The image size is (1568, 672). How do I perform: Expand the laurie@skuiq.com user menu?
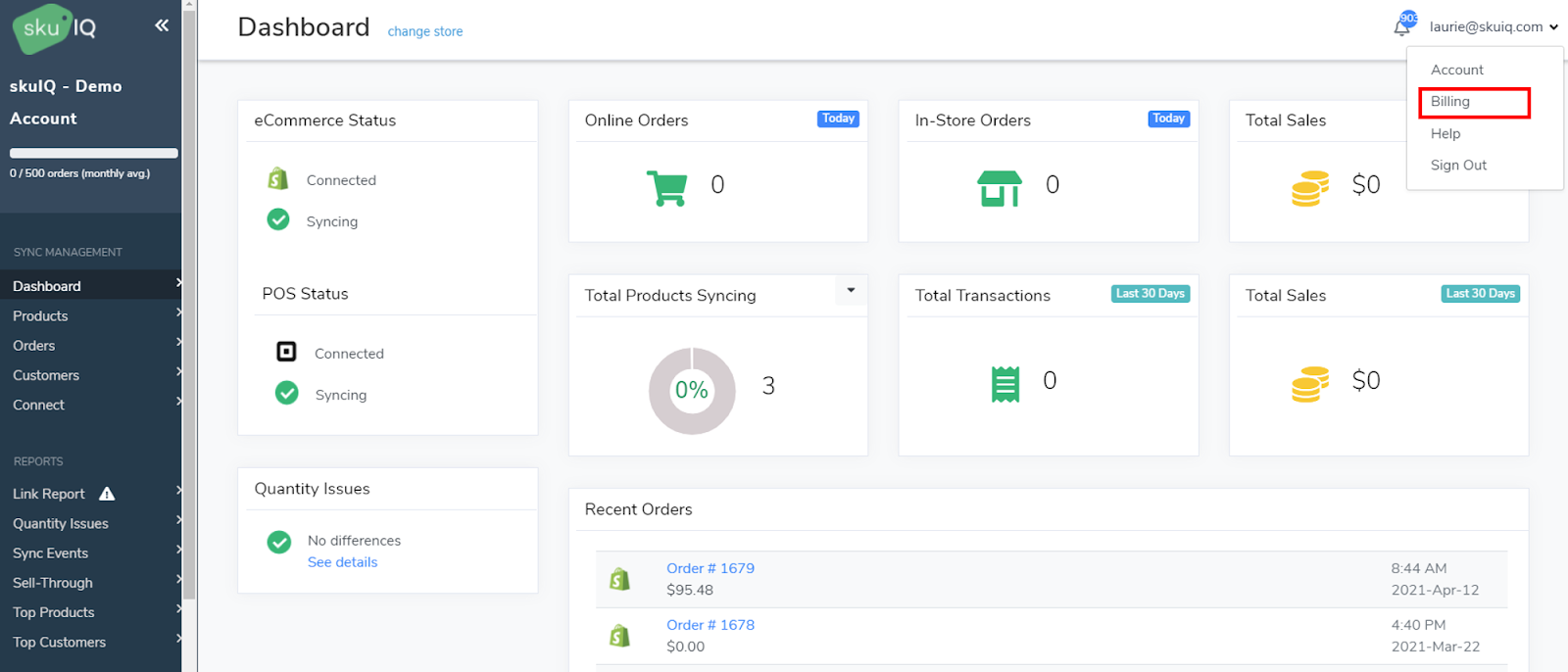(x=1493, y=27)
